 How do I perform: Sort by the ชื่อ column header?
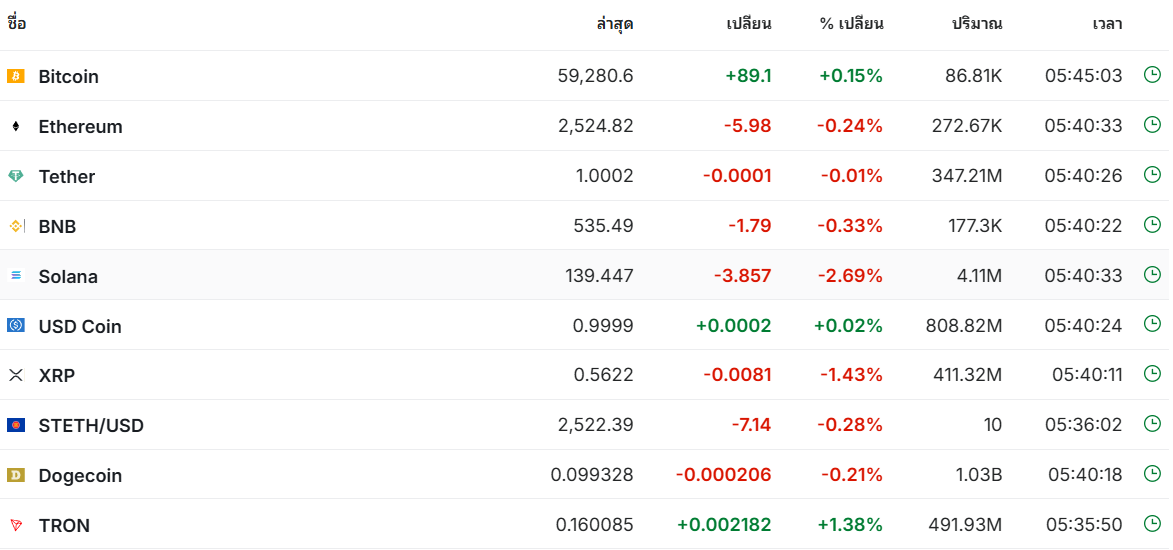[17, 24]
